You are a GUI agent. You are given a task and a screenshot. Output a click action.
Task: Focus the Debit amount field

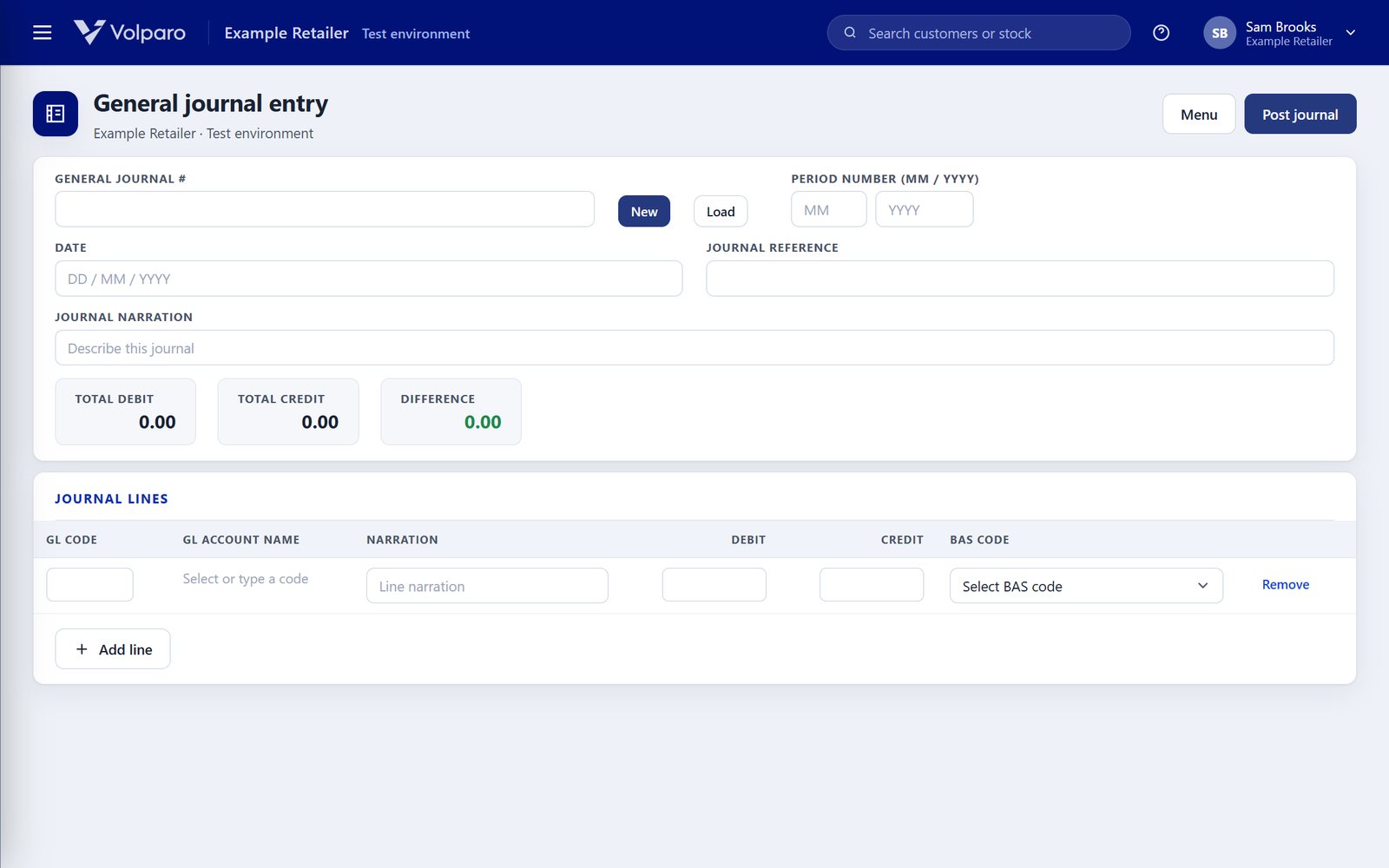click(714, 584)
